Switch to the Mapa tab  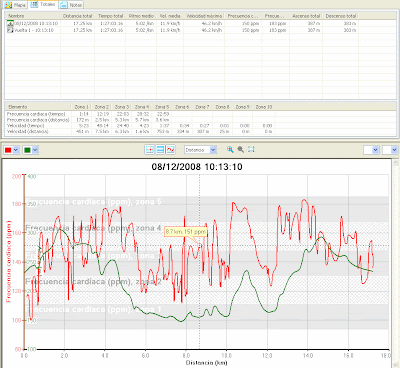15,5
